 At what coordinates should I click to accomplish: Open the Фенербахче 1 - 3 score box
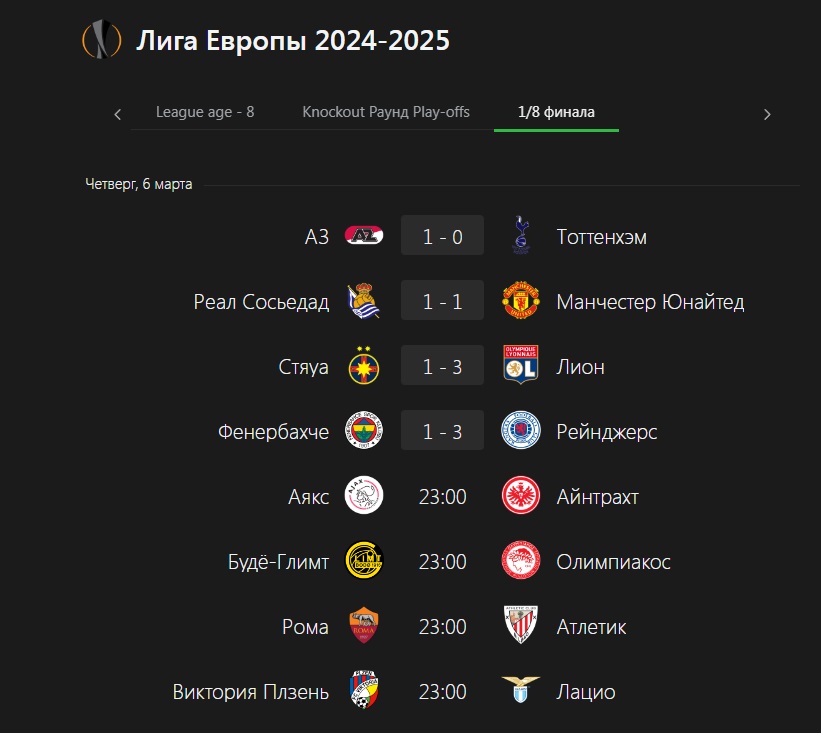pyautogui.click(x=442, y=430)
